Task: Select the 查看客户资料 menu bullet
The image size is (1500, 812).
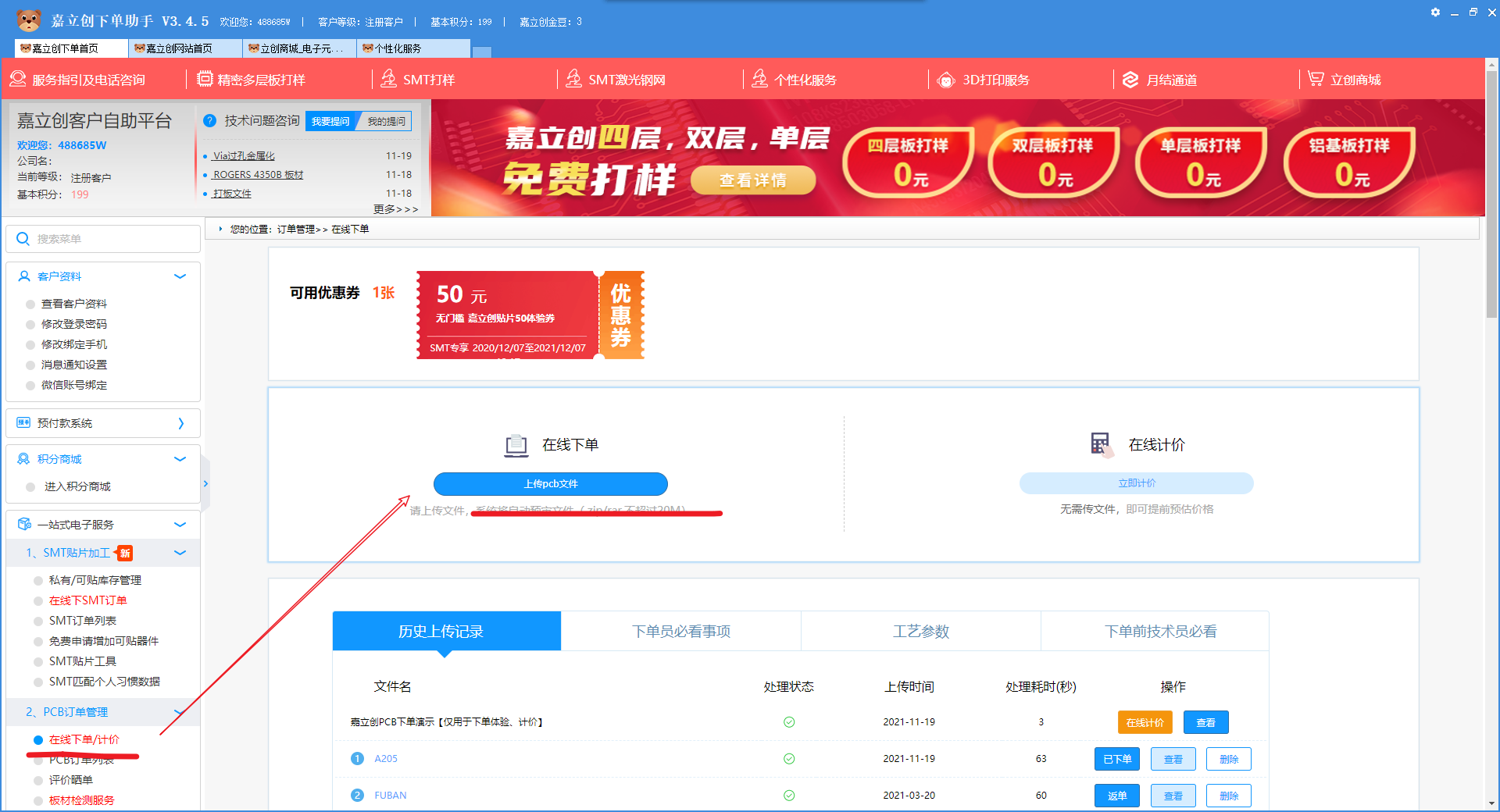Action: coord(30,304)
